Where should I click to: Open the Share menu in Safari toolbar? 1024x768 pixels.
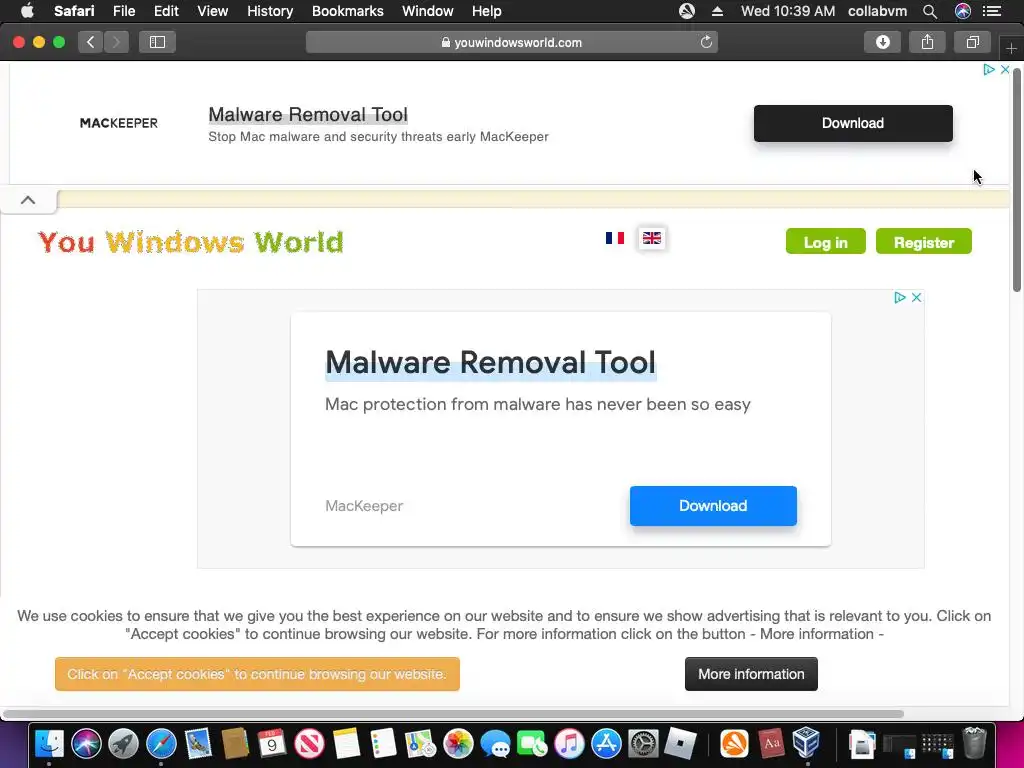pos(927,42)
